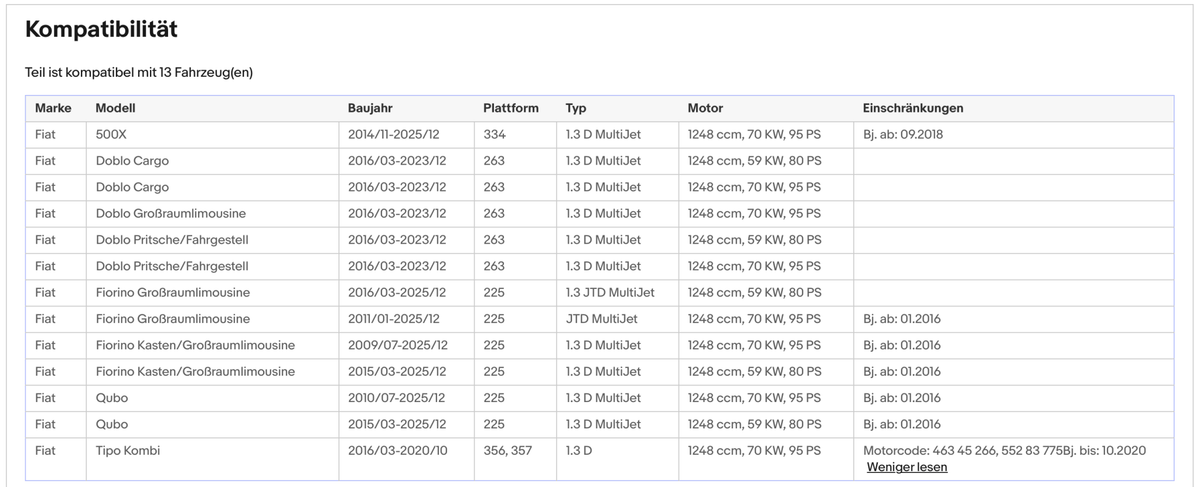This screenshot has height=487, width=1200.
Task: Click the '1248 ccm, 70 KW, 95 PS' cell for 500X
Action: click(x=754, y=135)
